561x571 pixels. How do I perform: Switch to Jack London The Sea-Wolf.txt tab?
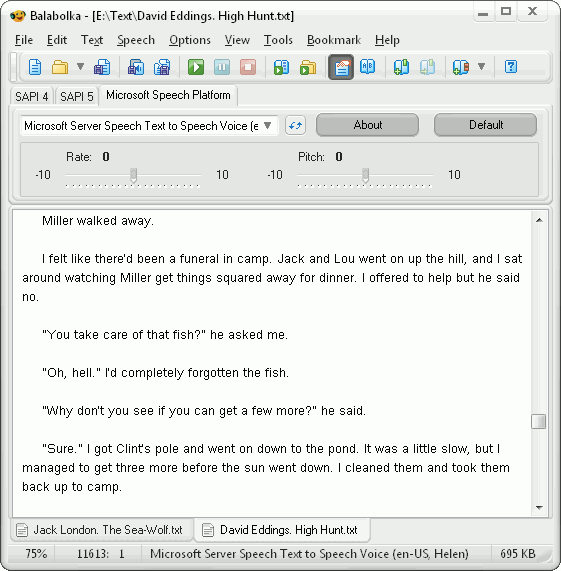101,530
